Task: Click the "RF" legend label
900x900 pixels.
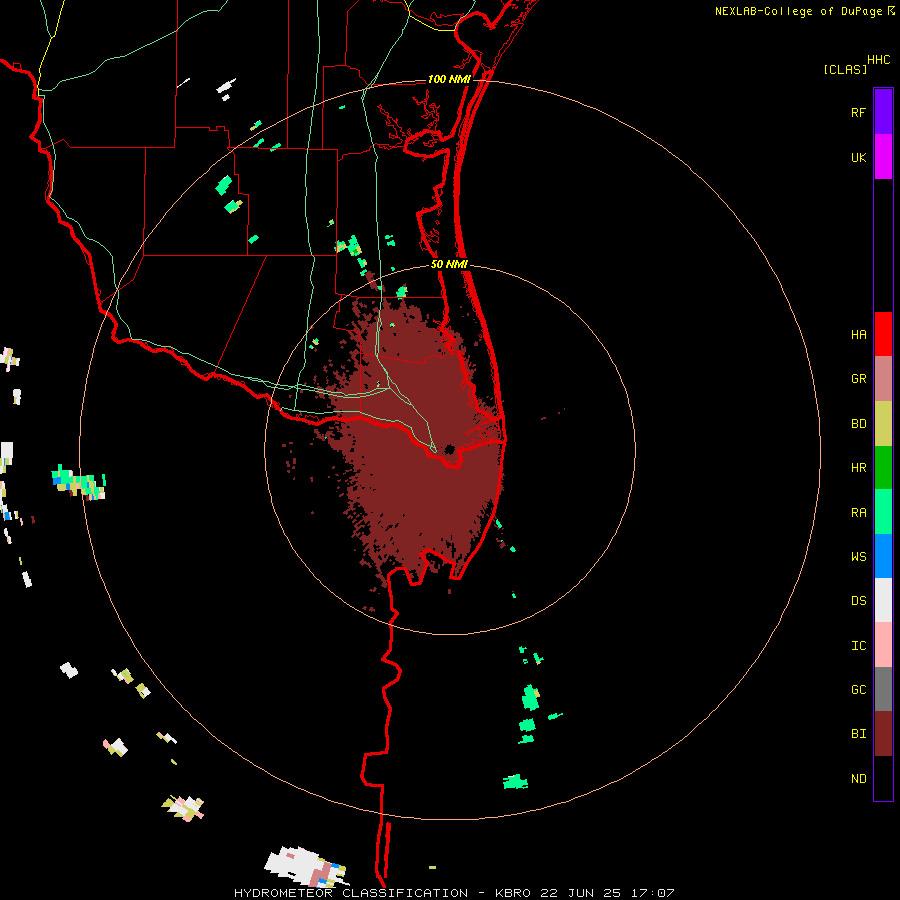Action: [x=858, y=112]
